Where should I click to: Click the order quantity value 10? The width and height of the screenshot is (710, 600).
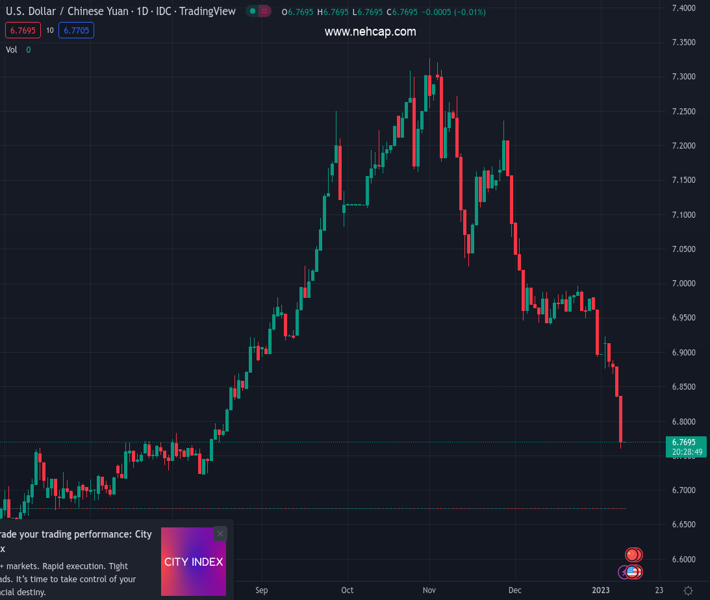coord(49,31)
